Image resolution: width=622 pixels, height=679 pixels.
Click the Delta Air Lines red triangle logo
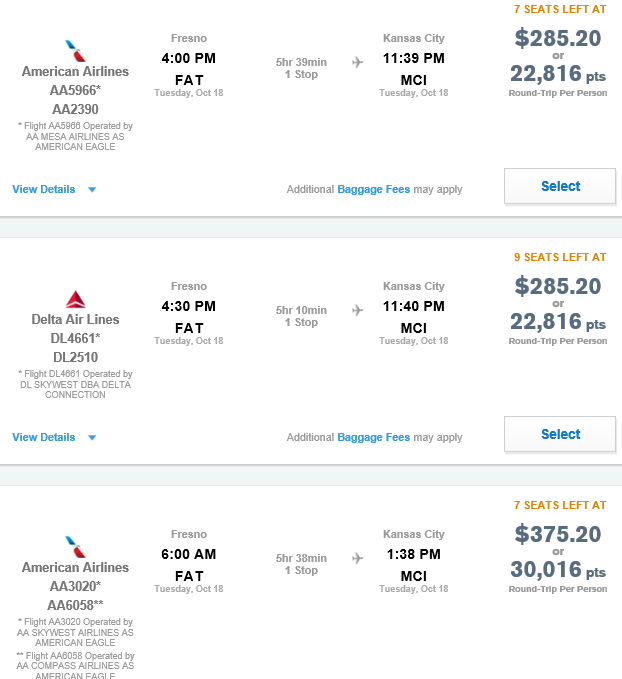tap(75, 299)
